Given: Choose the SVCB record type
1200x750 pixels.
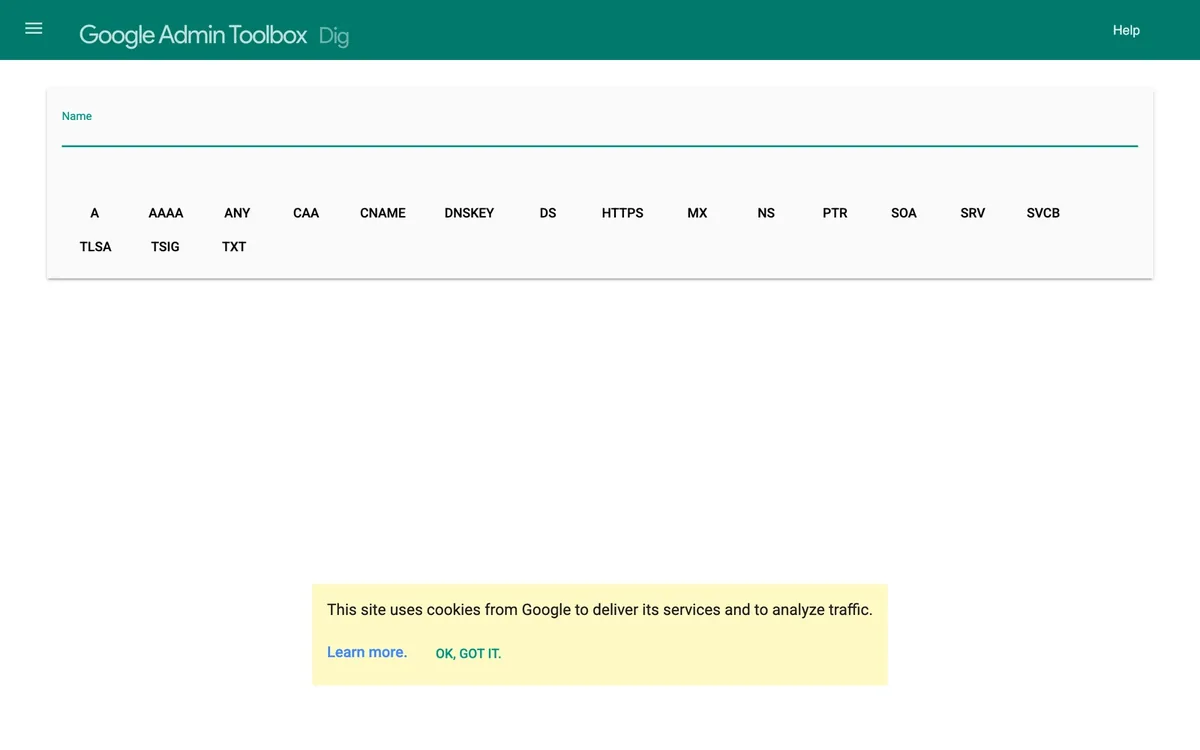Looking at the screenshot, I should [x=1043, y=213].
